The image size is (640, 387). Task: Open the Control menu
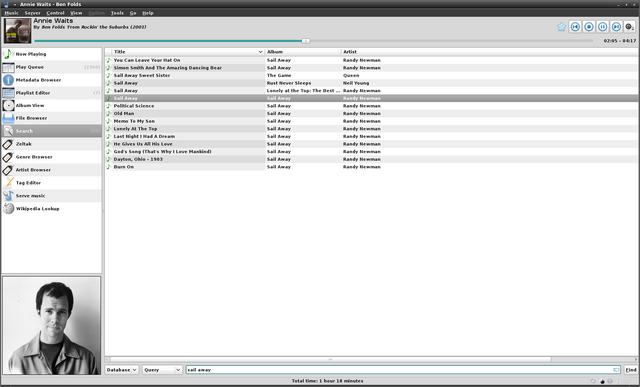click(x=56, y=13)
